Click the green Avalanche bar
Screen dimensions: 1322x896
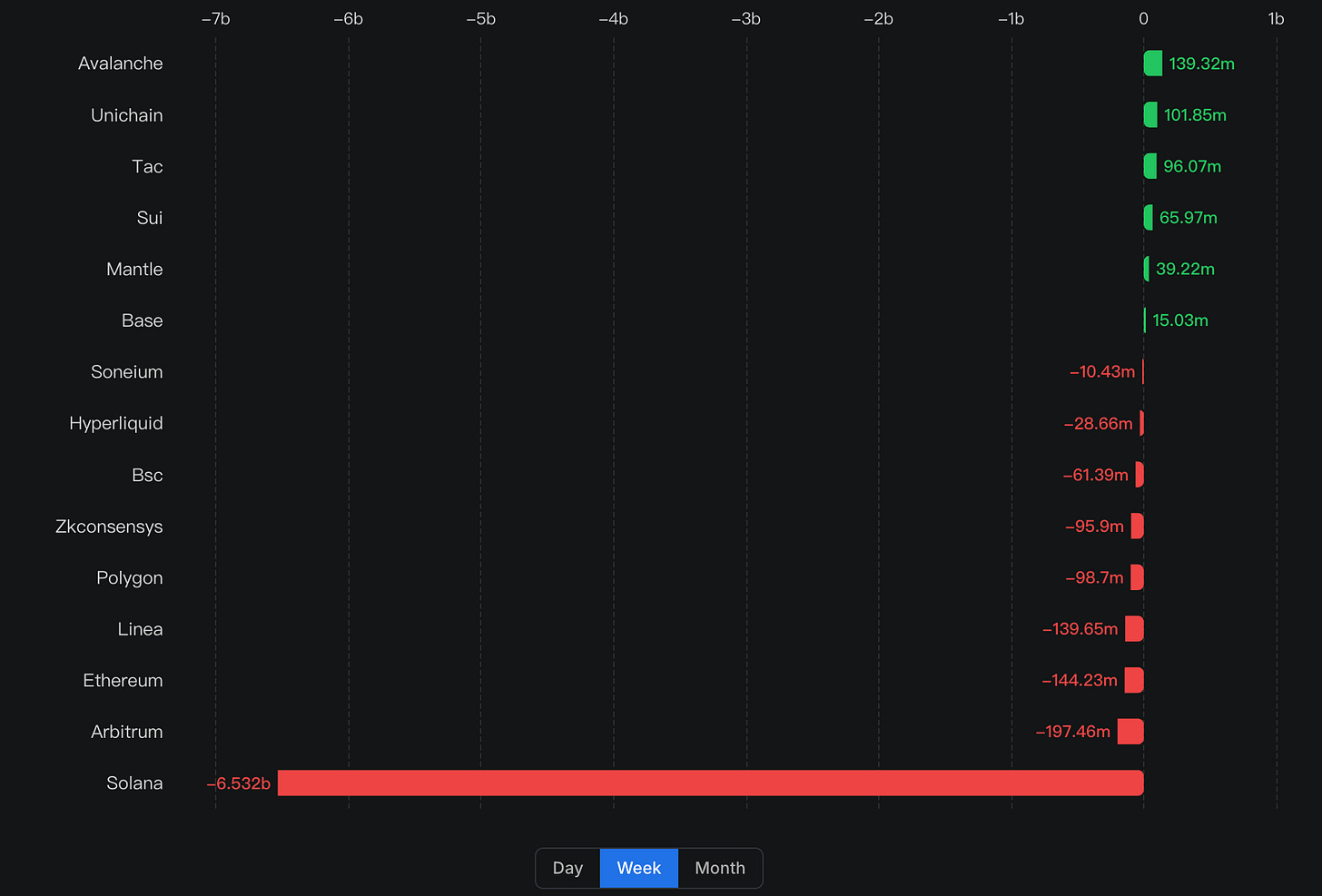[1153, 64]
